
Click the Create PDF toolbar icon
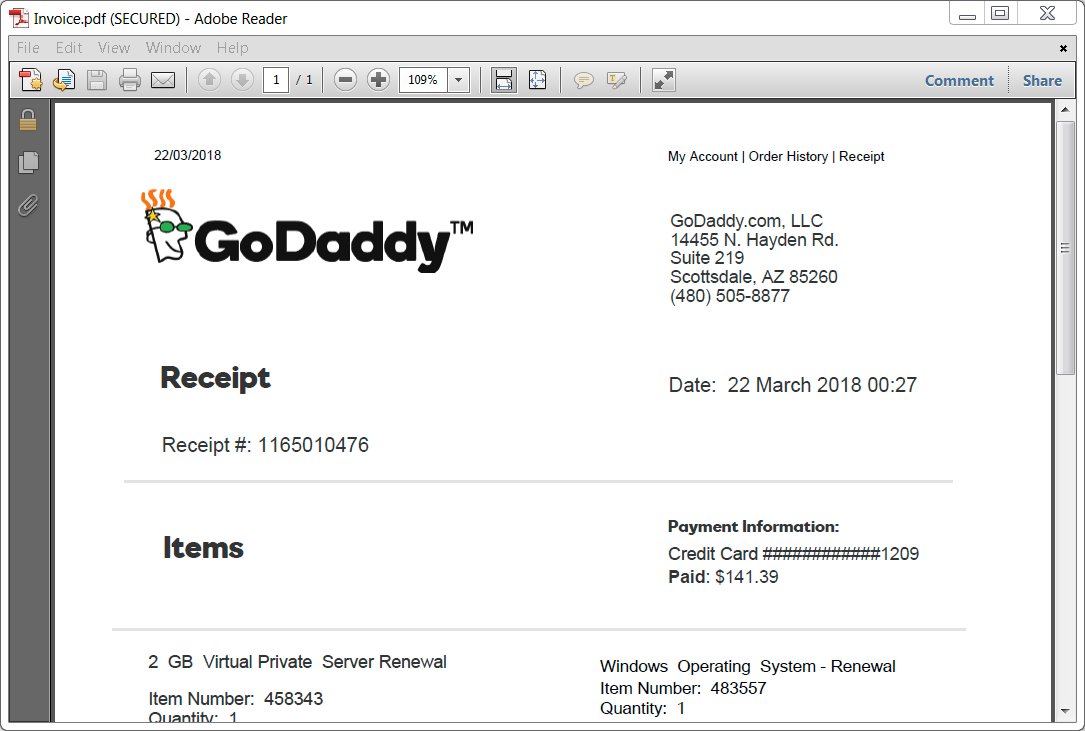pyautogui.click(x=30, y=80)
